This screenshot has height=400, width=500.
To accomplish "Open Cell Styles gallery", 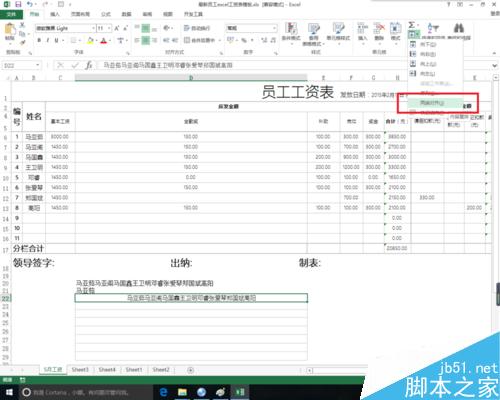I will point(338,33).
